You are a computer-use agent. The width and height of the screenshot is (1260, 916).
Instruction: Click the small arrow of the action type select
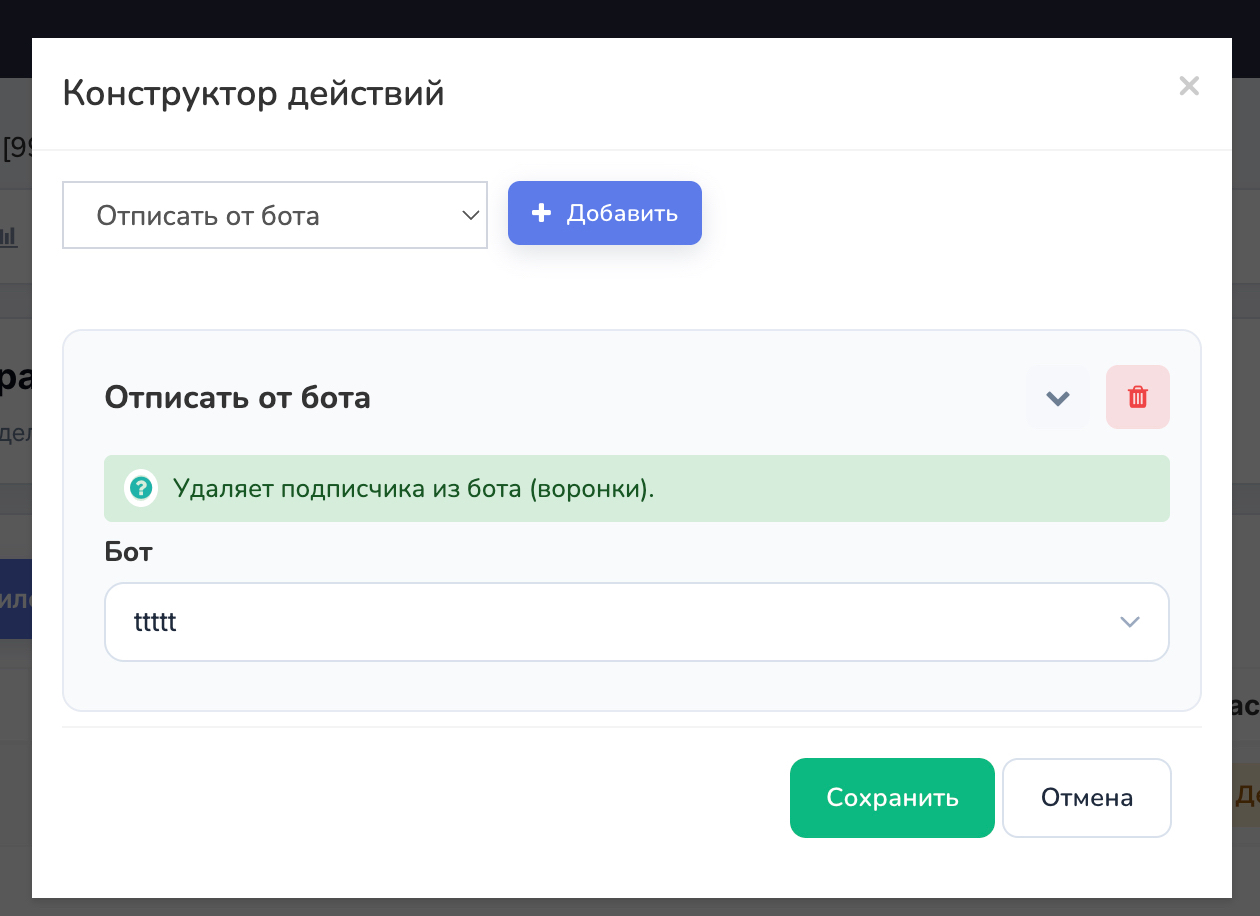pos(471,215)
